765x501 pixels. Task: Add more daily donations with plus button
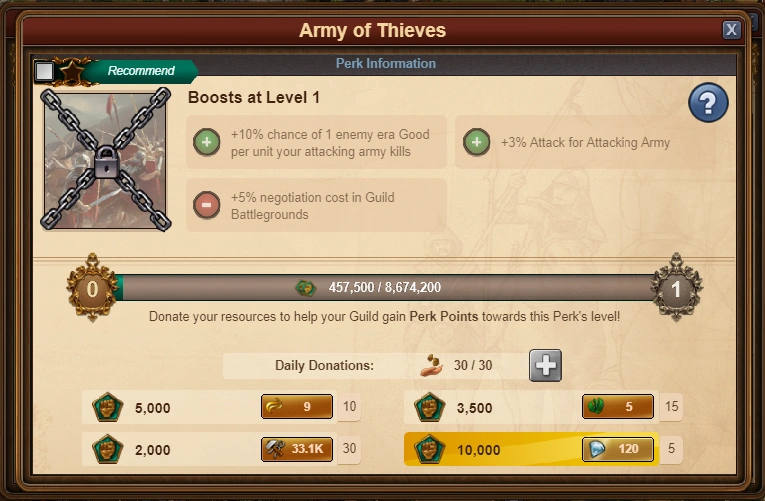point(545,365)
